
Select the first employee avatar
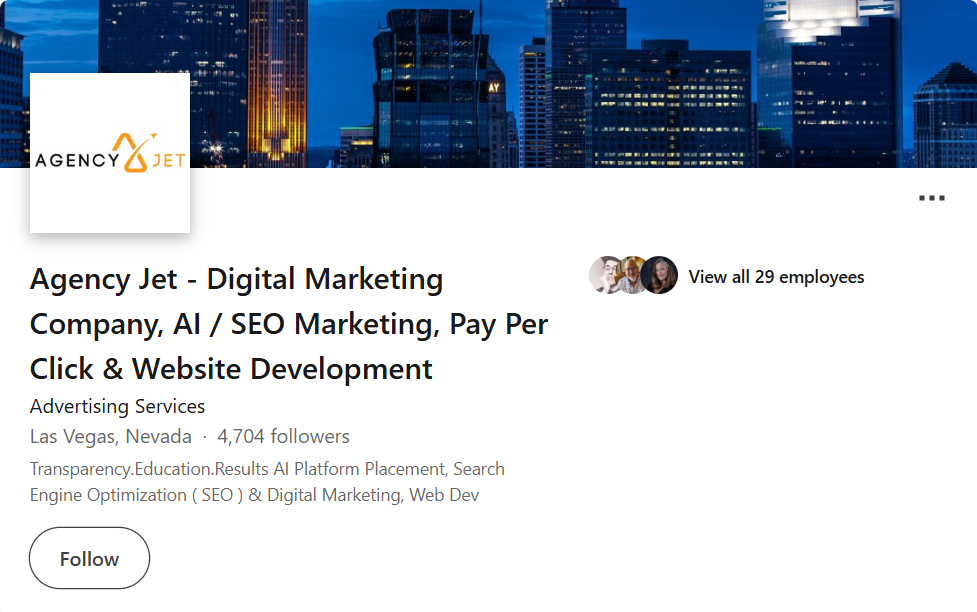606,276
